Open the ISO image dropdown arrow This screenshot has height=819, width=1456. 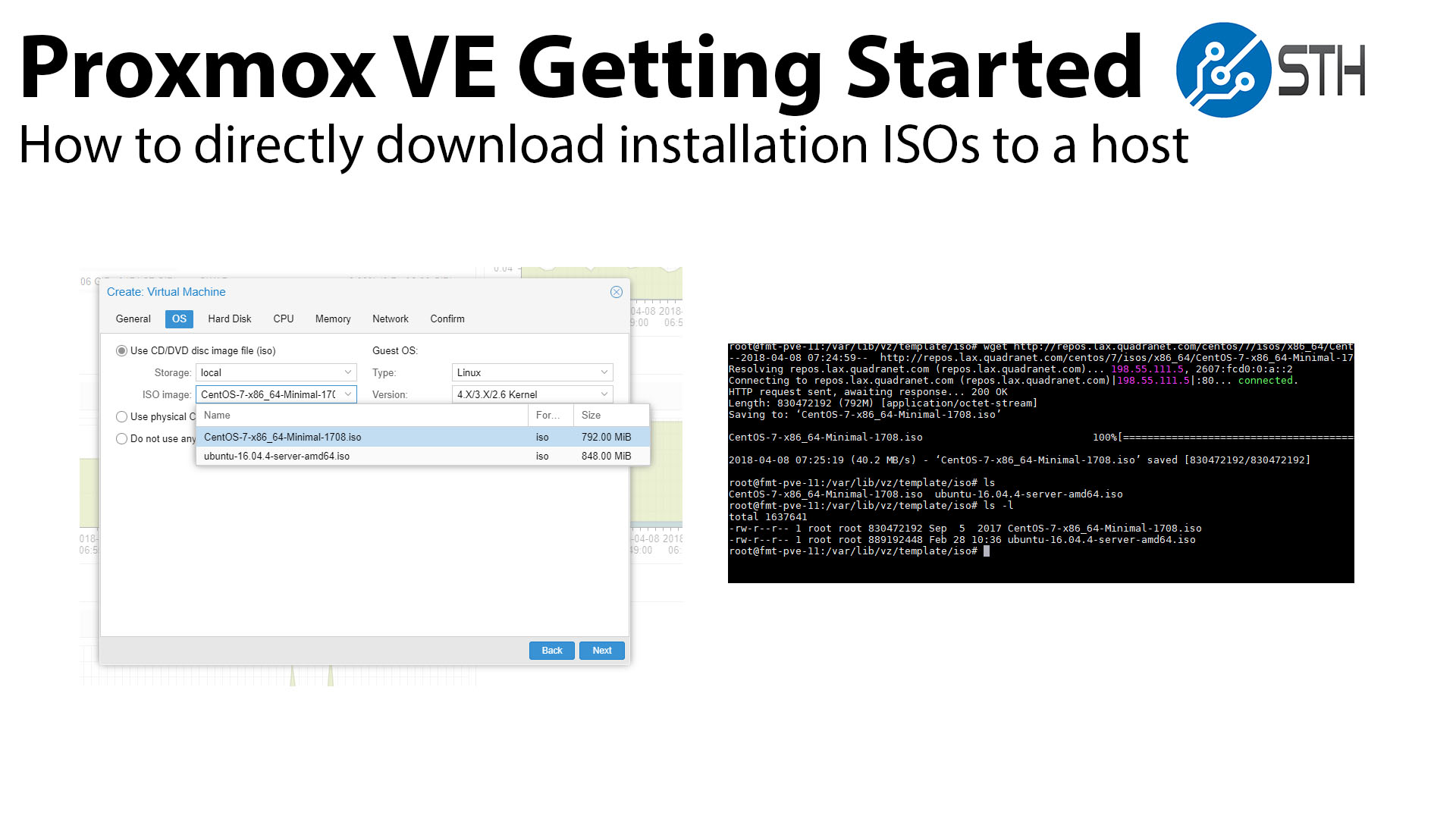[347, 394]
